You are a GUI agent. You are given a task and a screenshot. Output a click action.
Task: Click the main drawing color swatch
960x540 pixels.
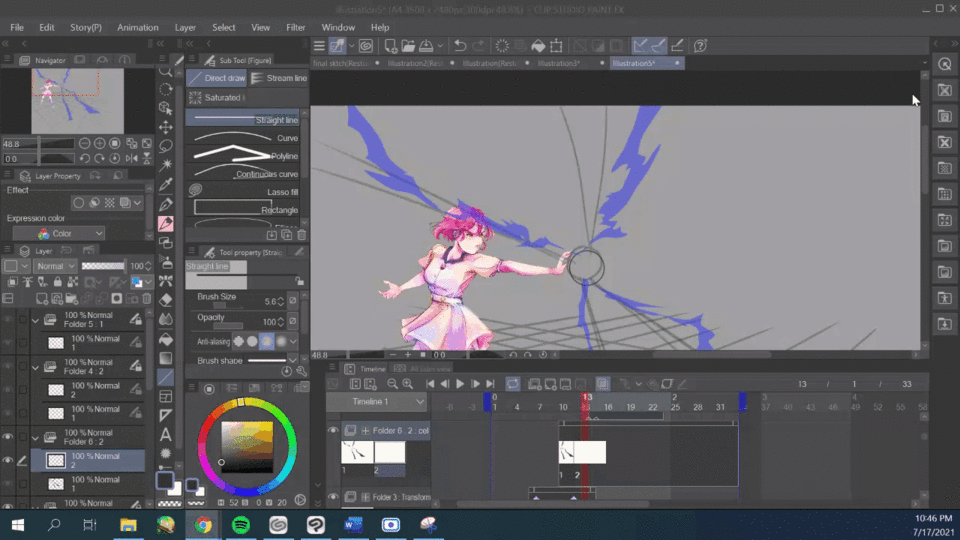tap(165, 481)
